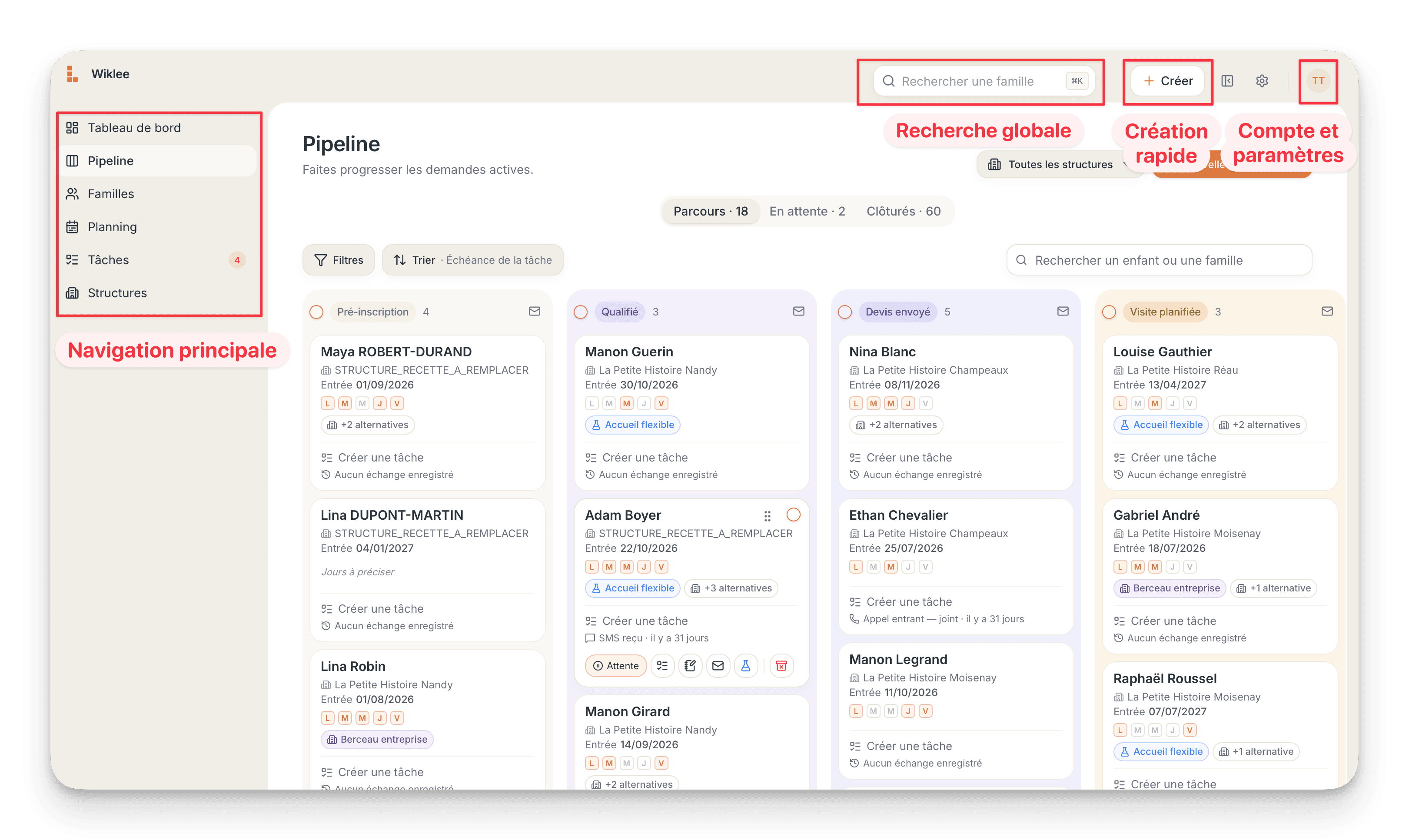Focus Rechercher une famille search field
1409x840 pixels.
click(x=984, y=81)
